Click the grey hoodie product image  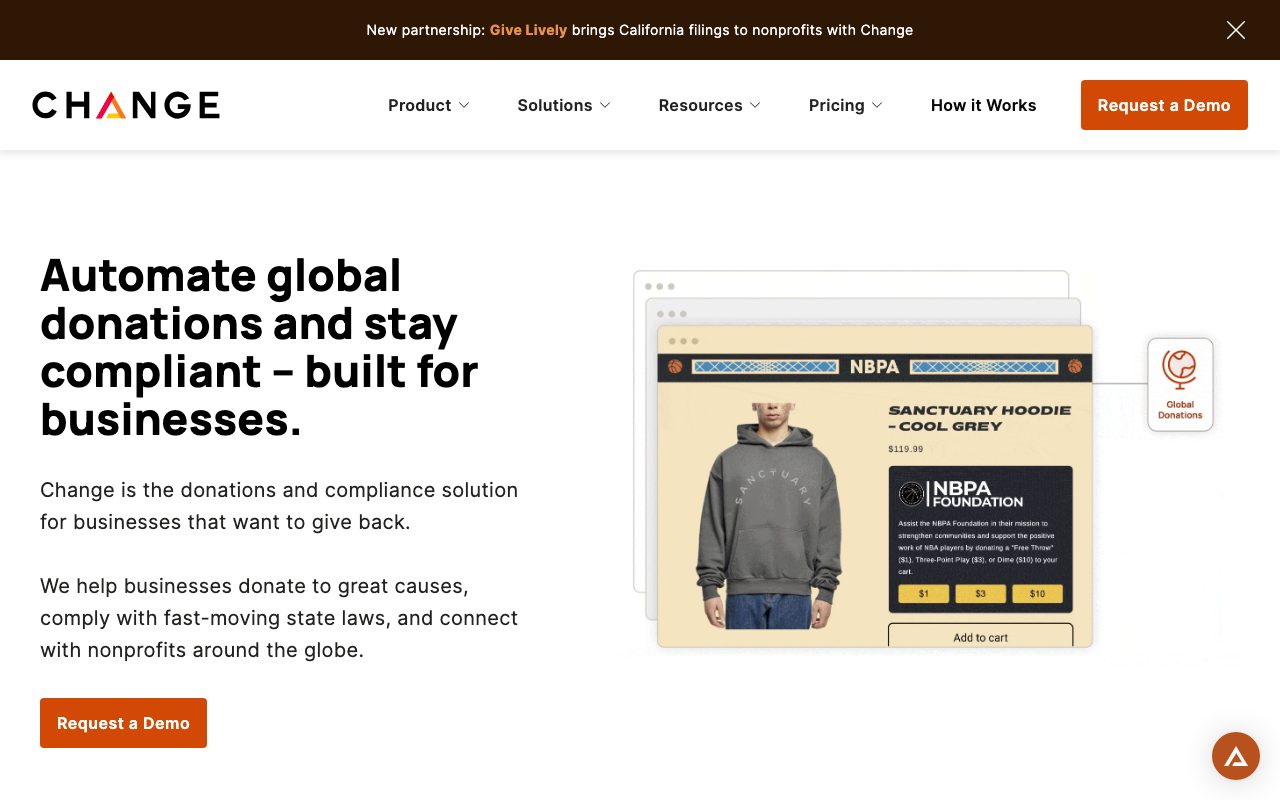pyautogui.click(x=769, y=515)
